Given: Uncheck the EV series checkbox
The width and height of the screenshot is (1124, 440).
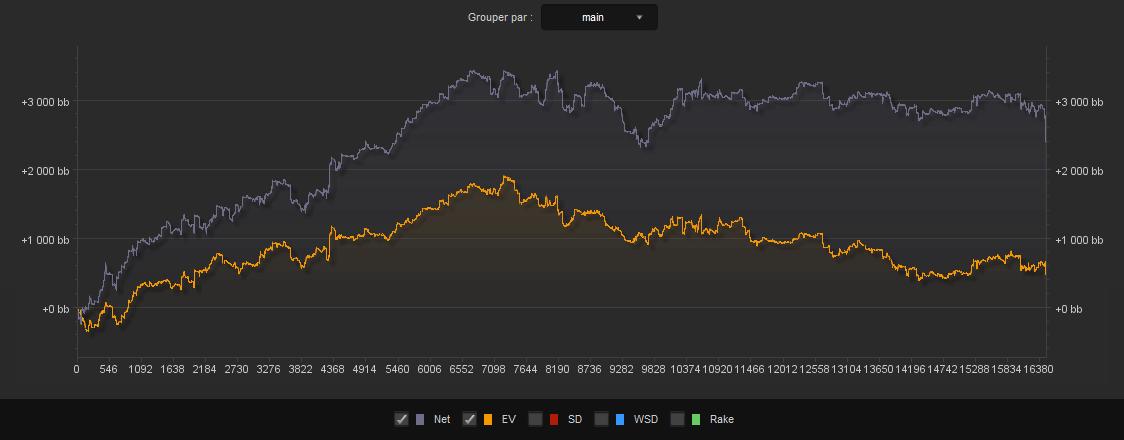Looking at the screenshot, I should [x=470, y=419].
